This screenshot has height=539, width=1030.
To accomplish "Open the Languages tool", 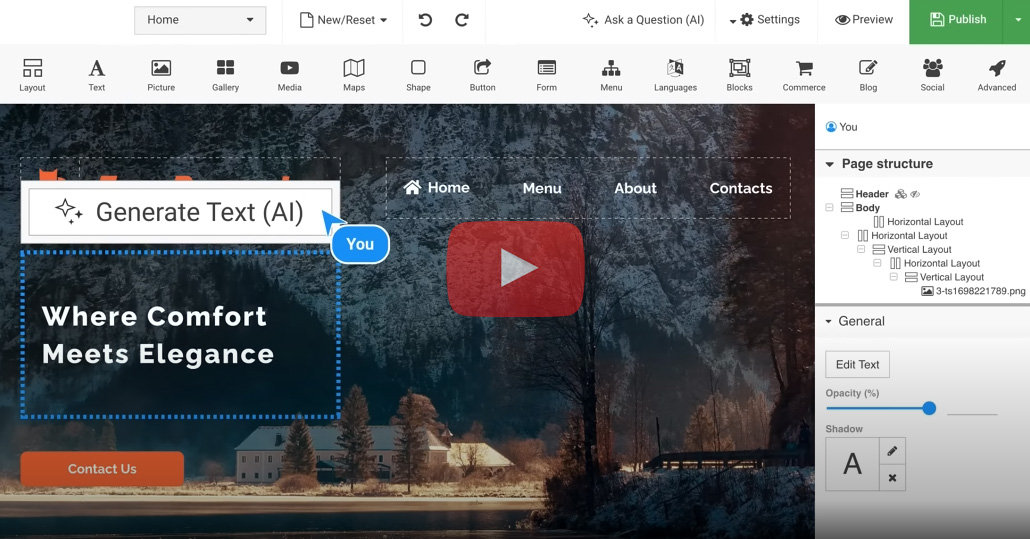I will (x=675, y=75).
